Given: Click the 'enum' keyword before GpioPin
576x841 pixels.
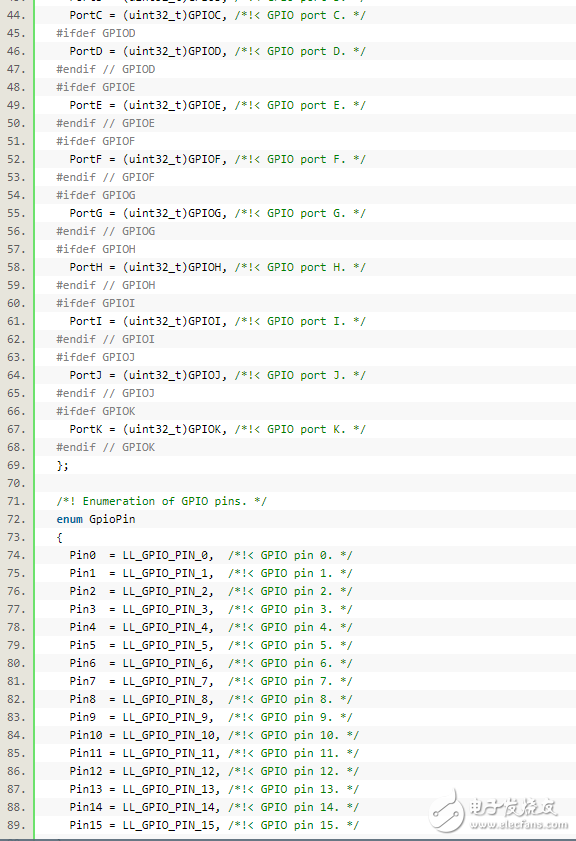Looking at the screenshot, I should tap(69, 519).
